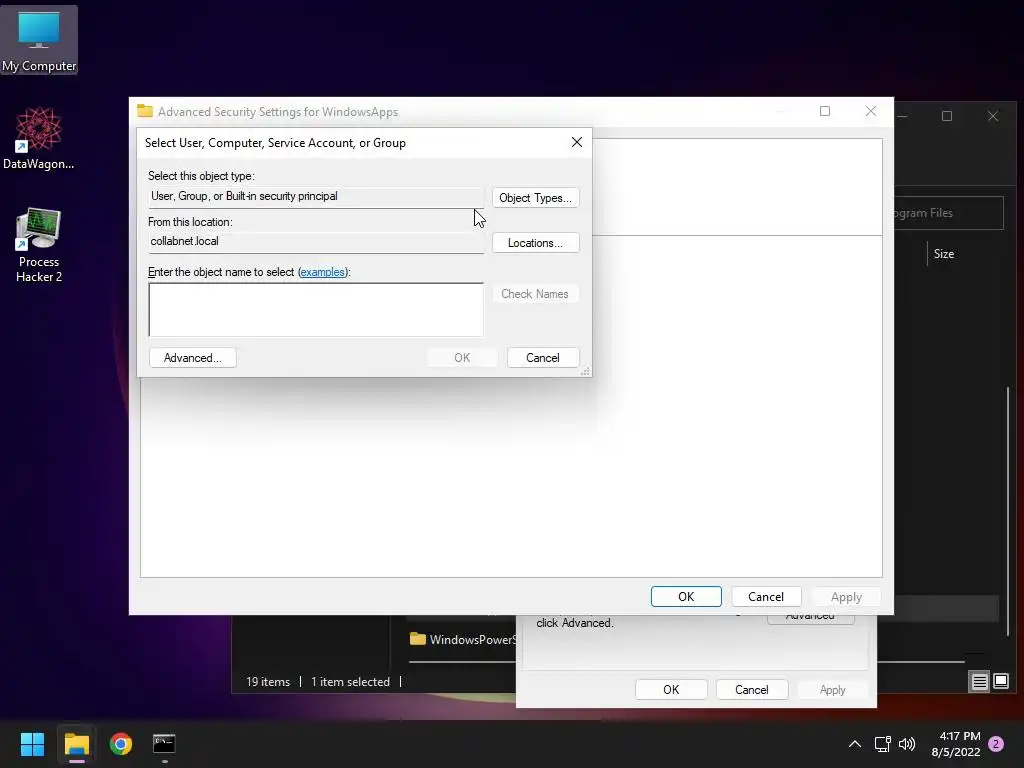Viewport: 1024px width, 768px height.
Task: Open the volume tray icon
Action: 907,744
